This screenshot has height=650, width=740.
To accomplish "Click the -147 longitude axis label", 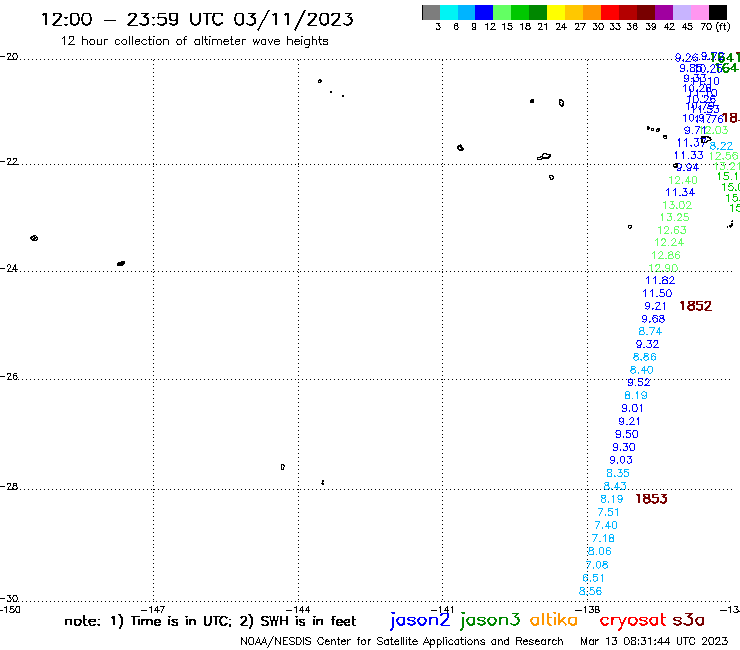I will [x=153, y=610].
